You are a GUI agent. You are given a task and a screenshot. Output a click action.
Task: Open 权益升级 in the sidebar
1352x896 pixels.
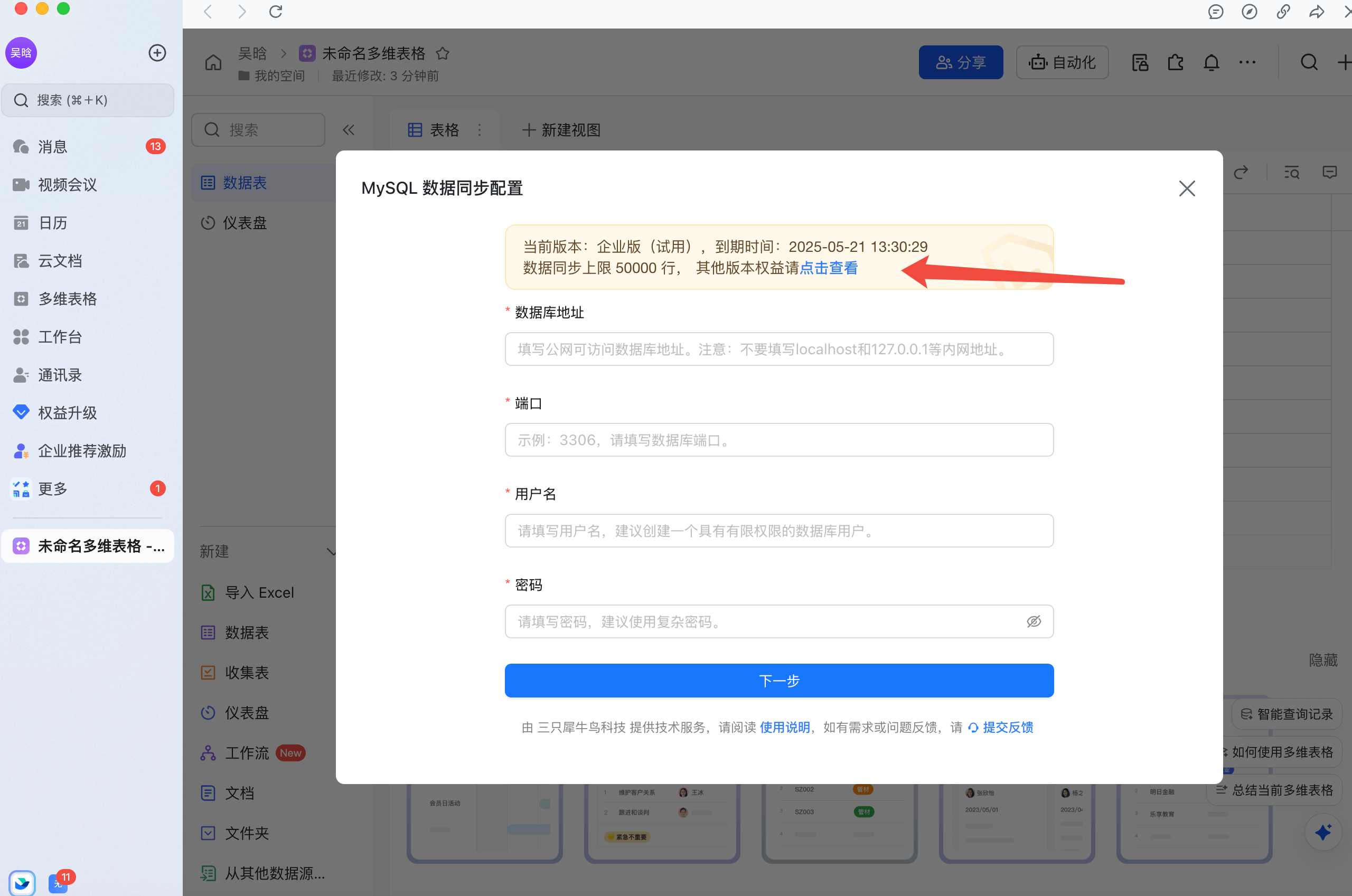pos(88,412)
